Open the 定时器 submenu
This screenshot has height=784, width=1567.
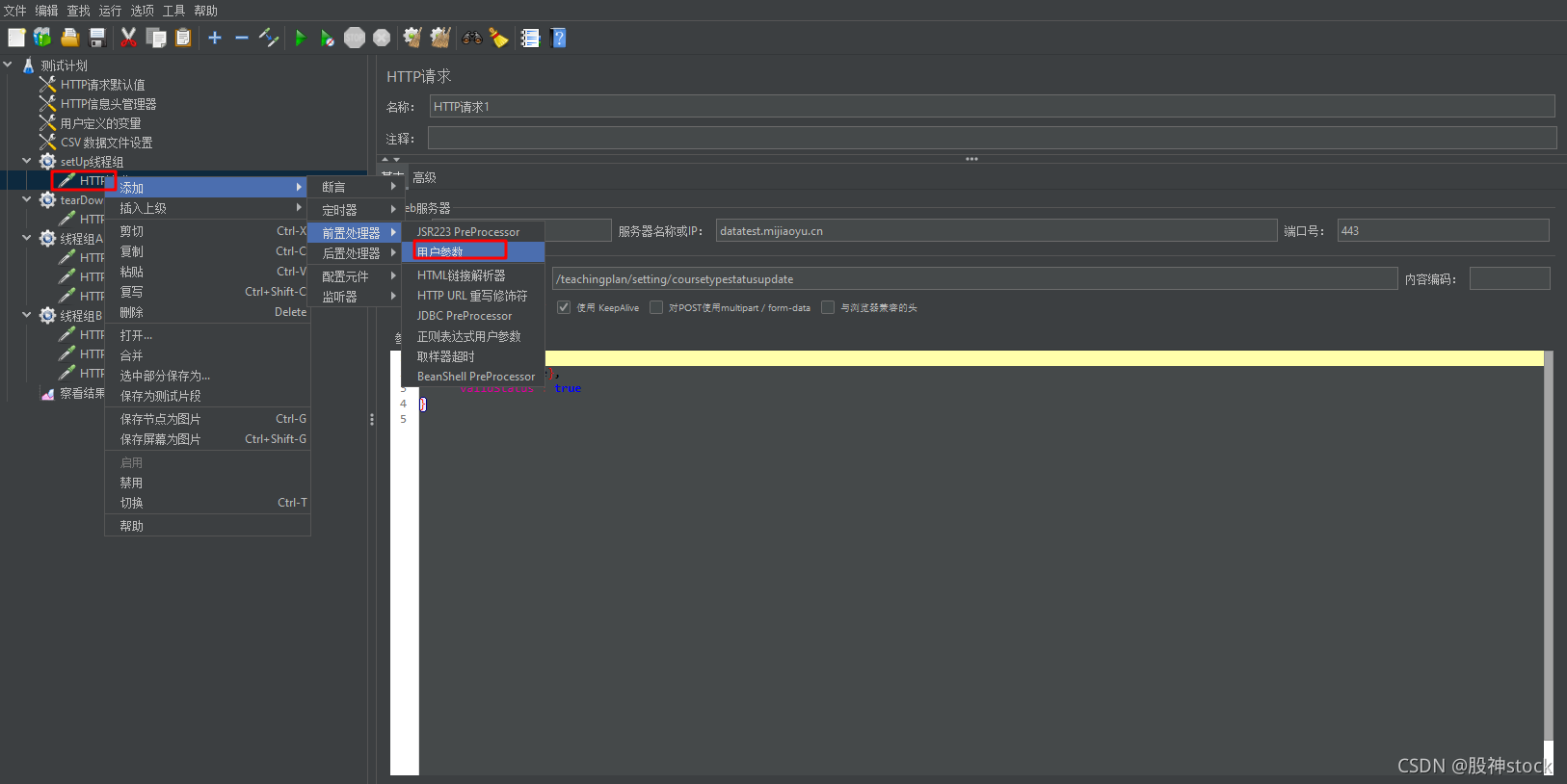pos(354,210)
